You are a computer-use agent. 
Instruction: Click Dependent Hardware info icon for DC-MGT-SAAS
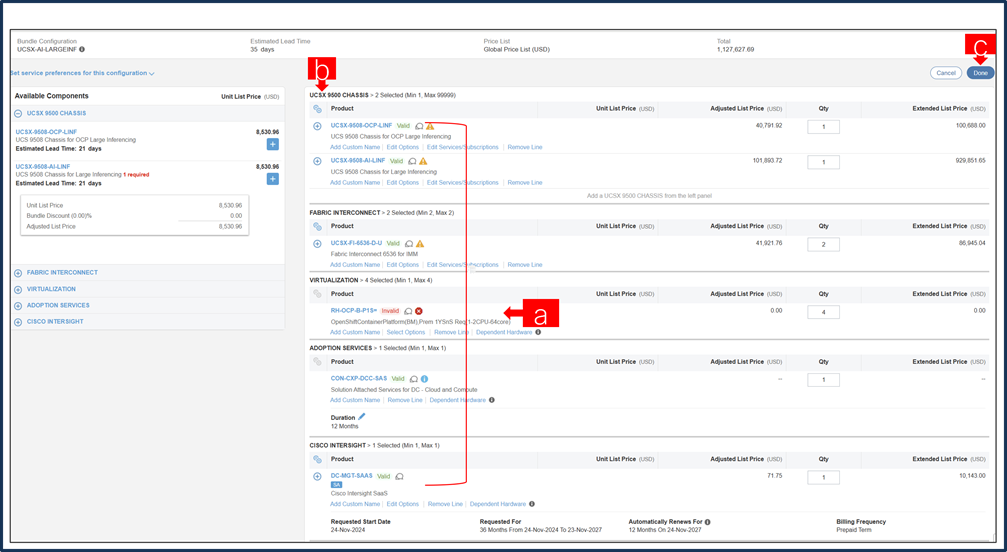(x=532, y=504)
